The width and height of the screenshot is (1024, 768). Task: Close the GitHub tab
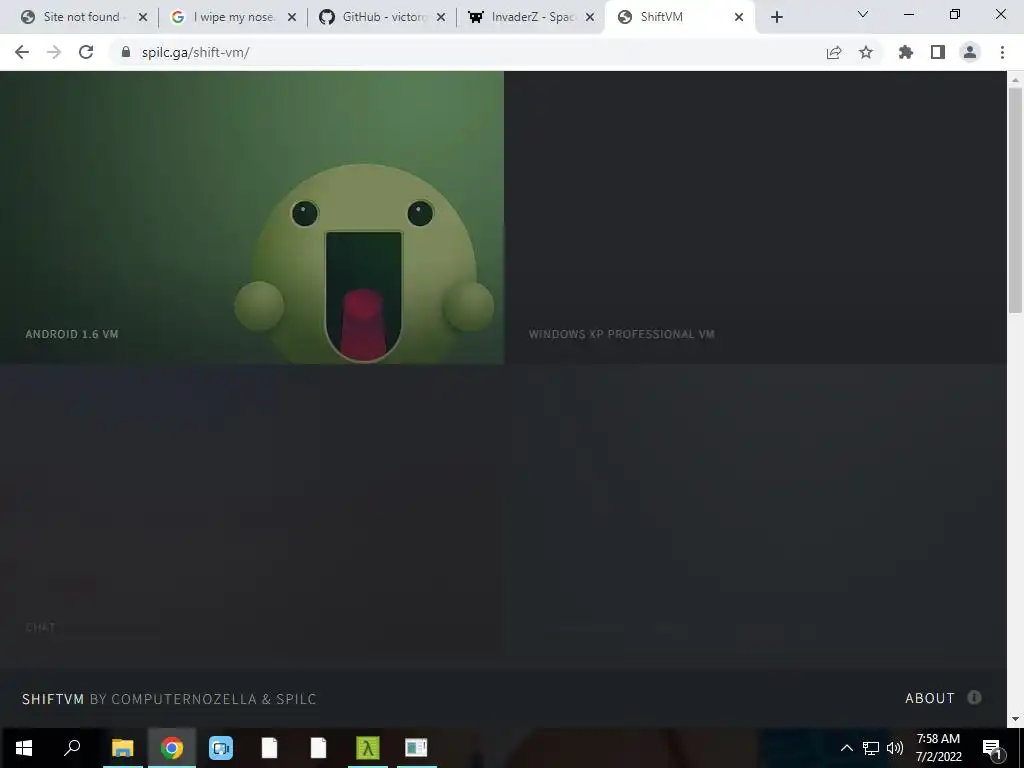tap(441, 17)
